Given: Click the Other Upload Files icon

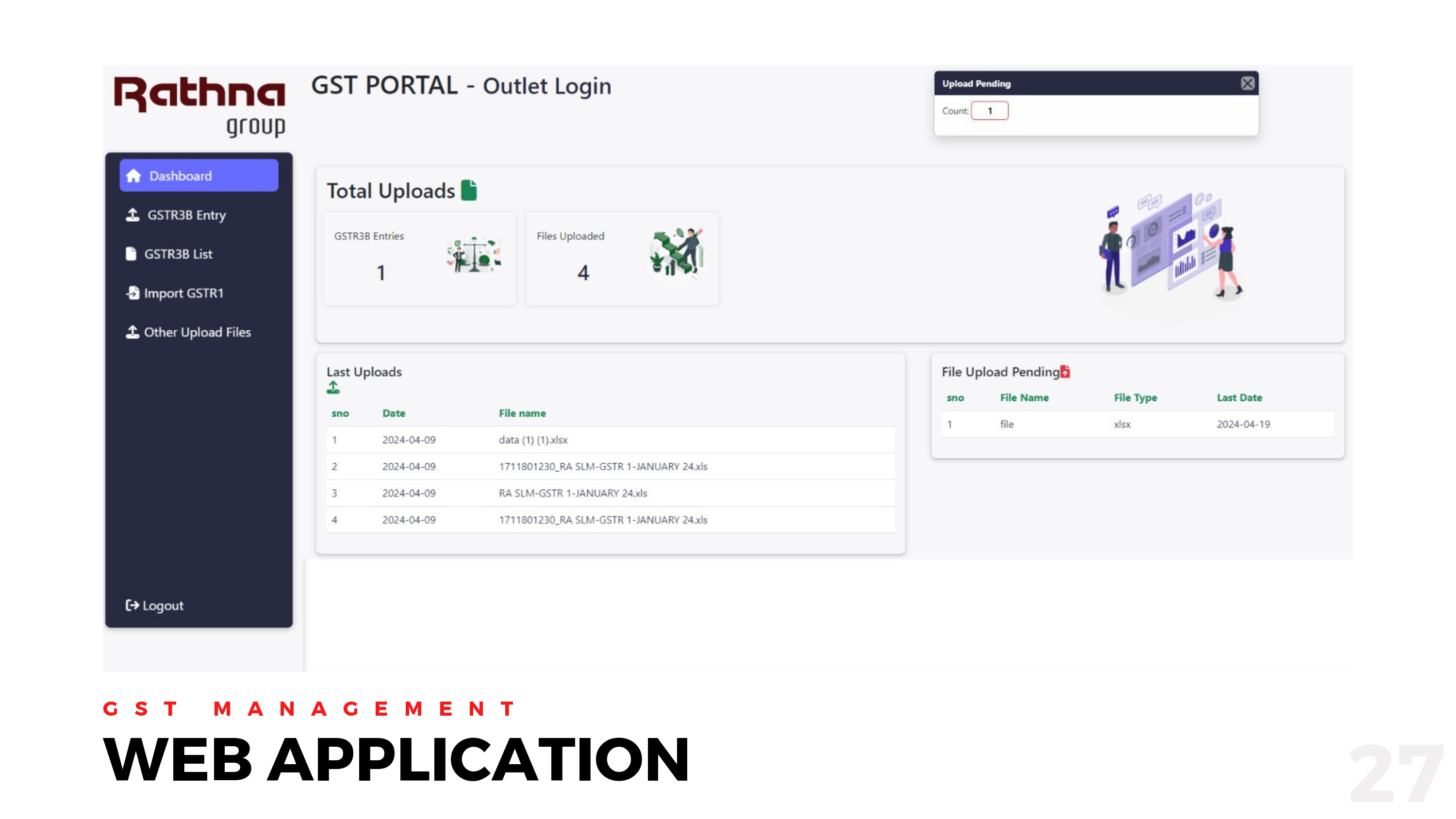Looking at the screenshot, I should (x=132, y=332).
